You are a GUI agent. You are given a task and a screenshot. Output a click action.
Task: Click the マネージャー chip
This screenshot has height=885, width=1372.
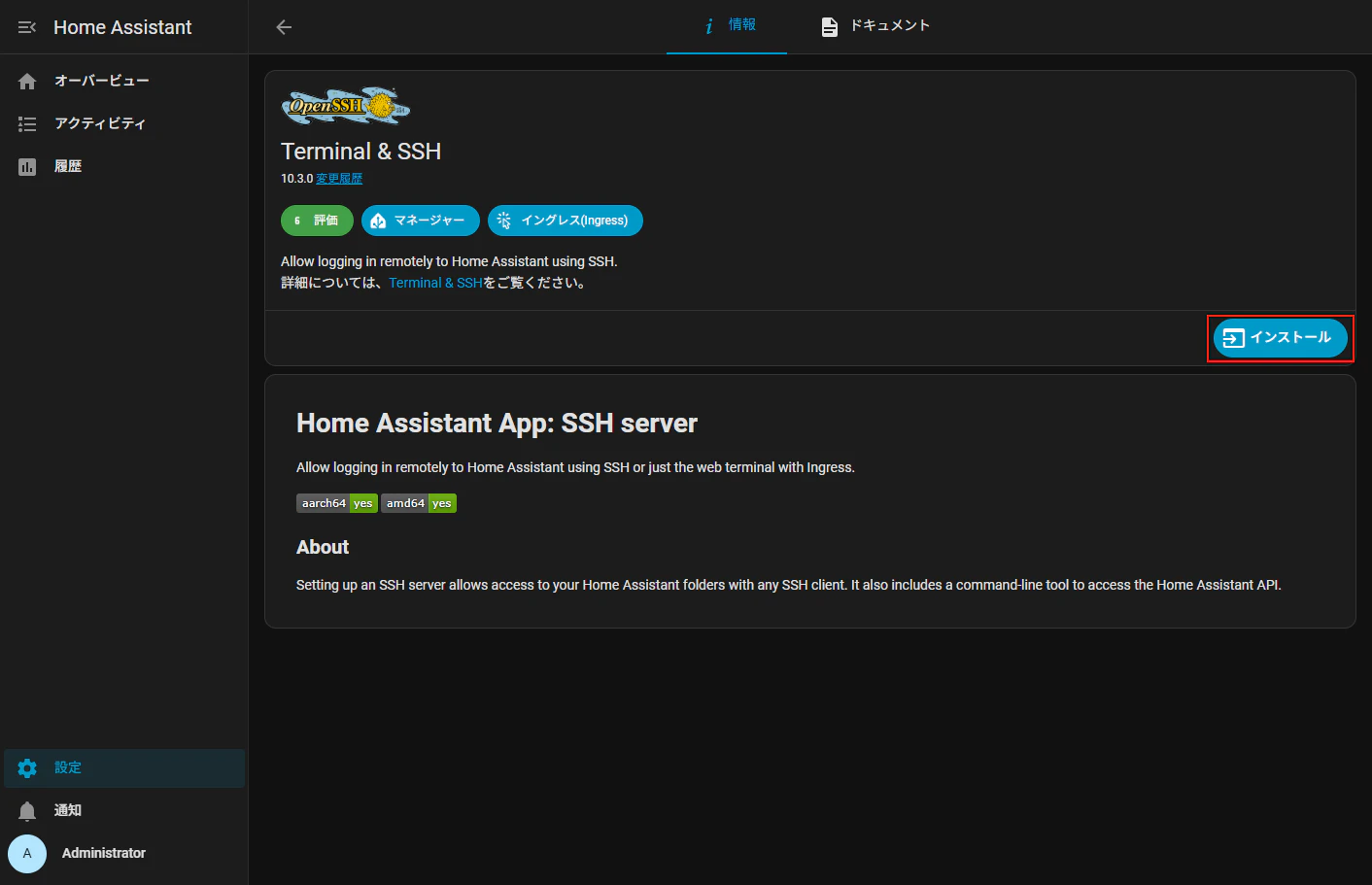421,221
